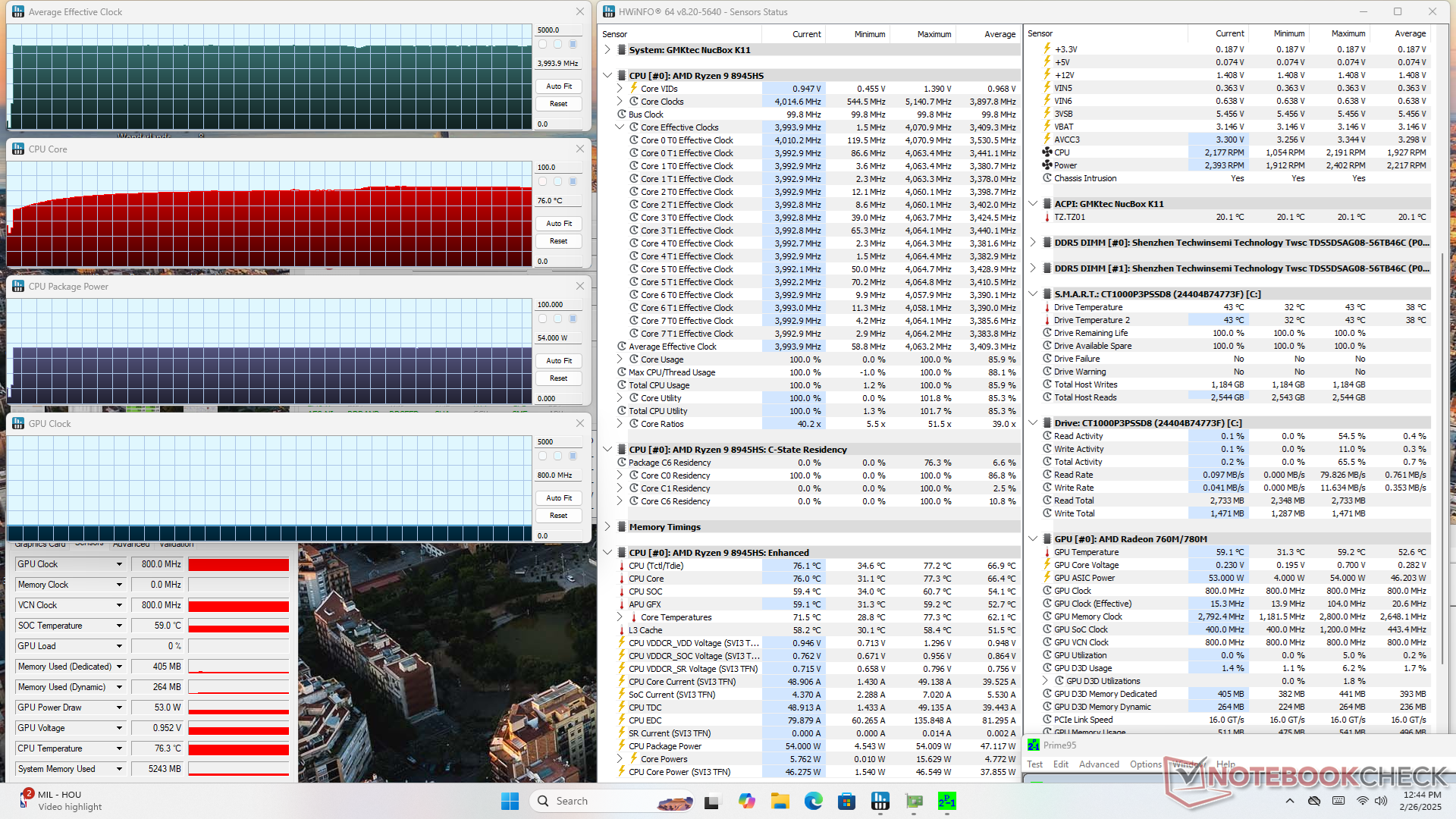The height and width of the screenshot is (819, 1456).
Task: Click dark blue swatch in Average Effective Clock graph
Action: [573, 45]
